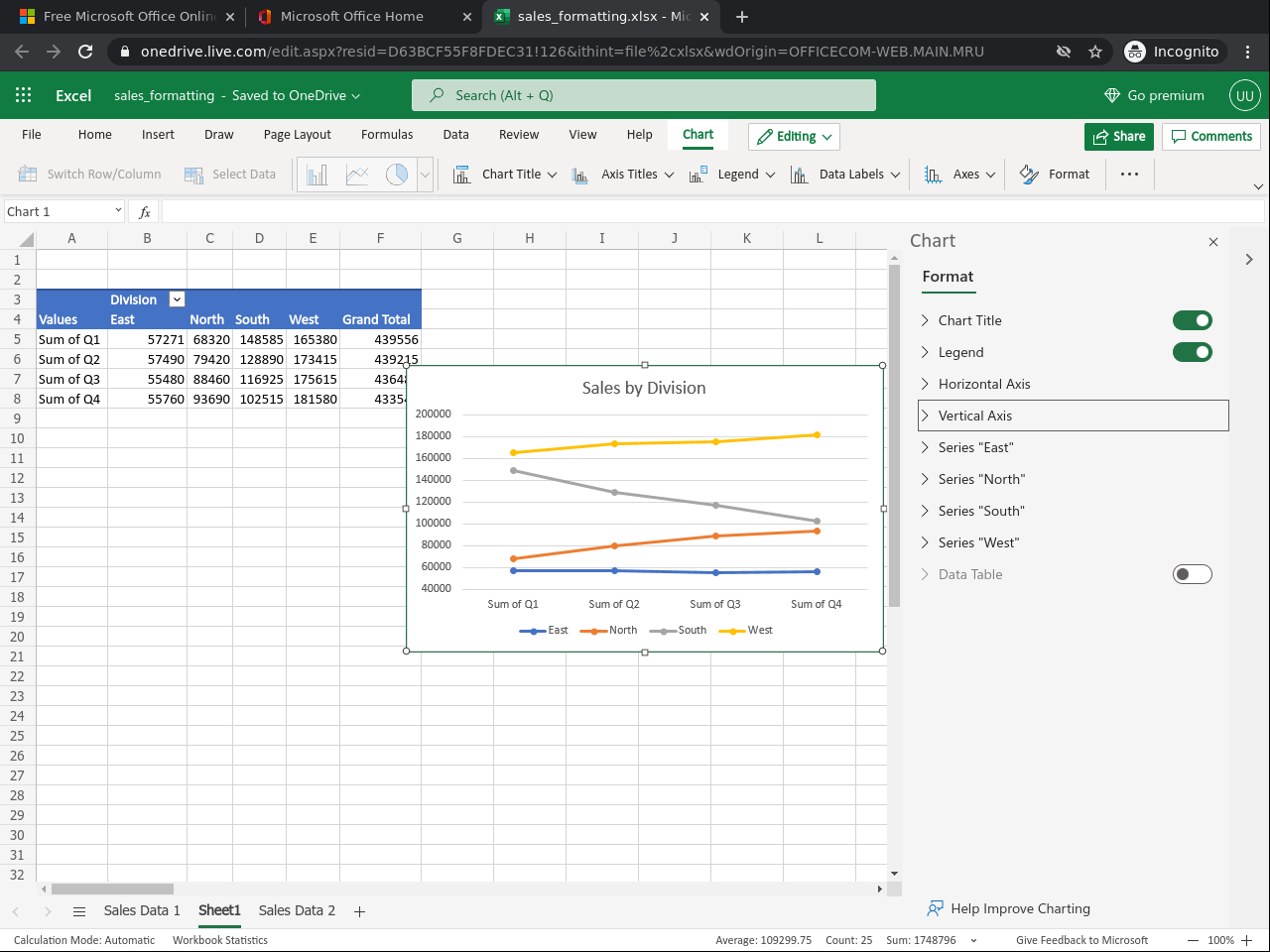Open the Page Layout tab
The height and width of the screenshot is (952, 1270).
(297, 135)
